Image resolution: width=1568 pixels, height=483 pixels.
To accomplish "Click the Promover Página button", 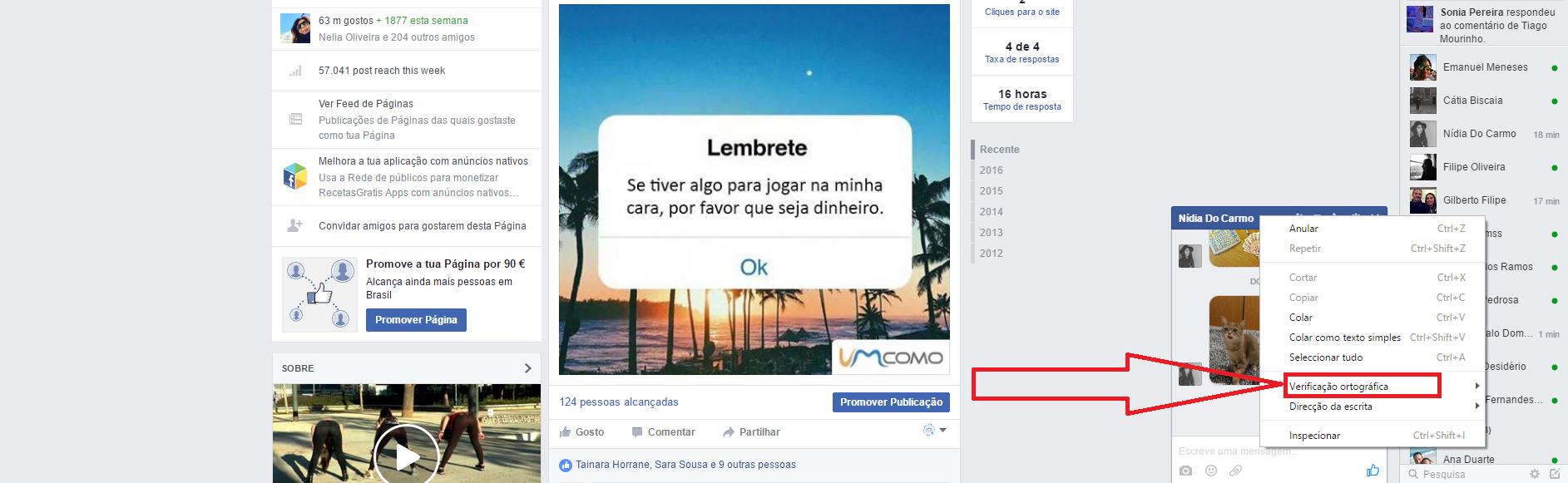I will pos(416,320).
